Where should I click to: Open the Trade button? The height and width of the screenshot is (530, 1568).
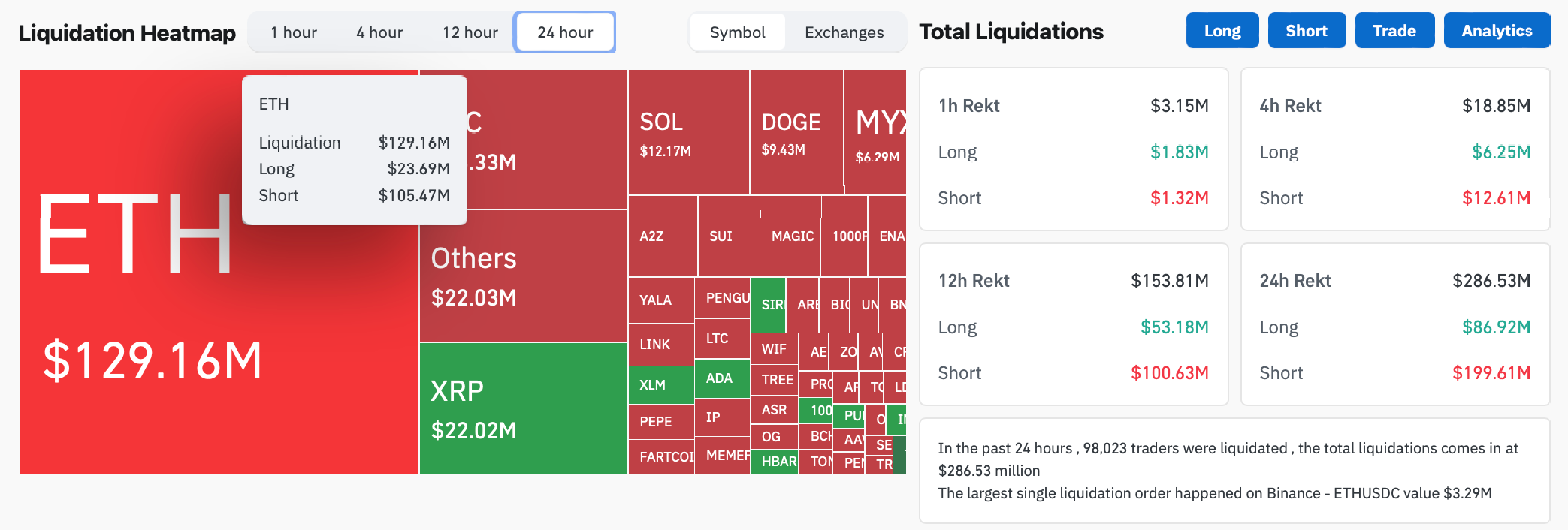[1394, 31]
